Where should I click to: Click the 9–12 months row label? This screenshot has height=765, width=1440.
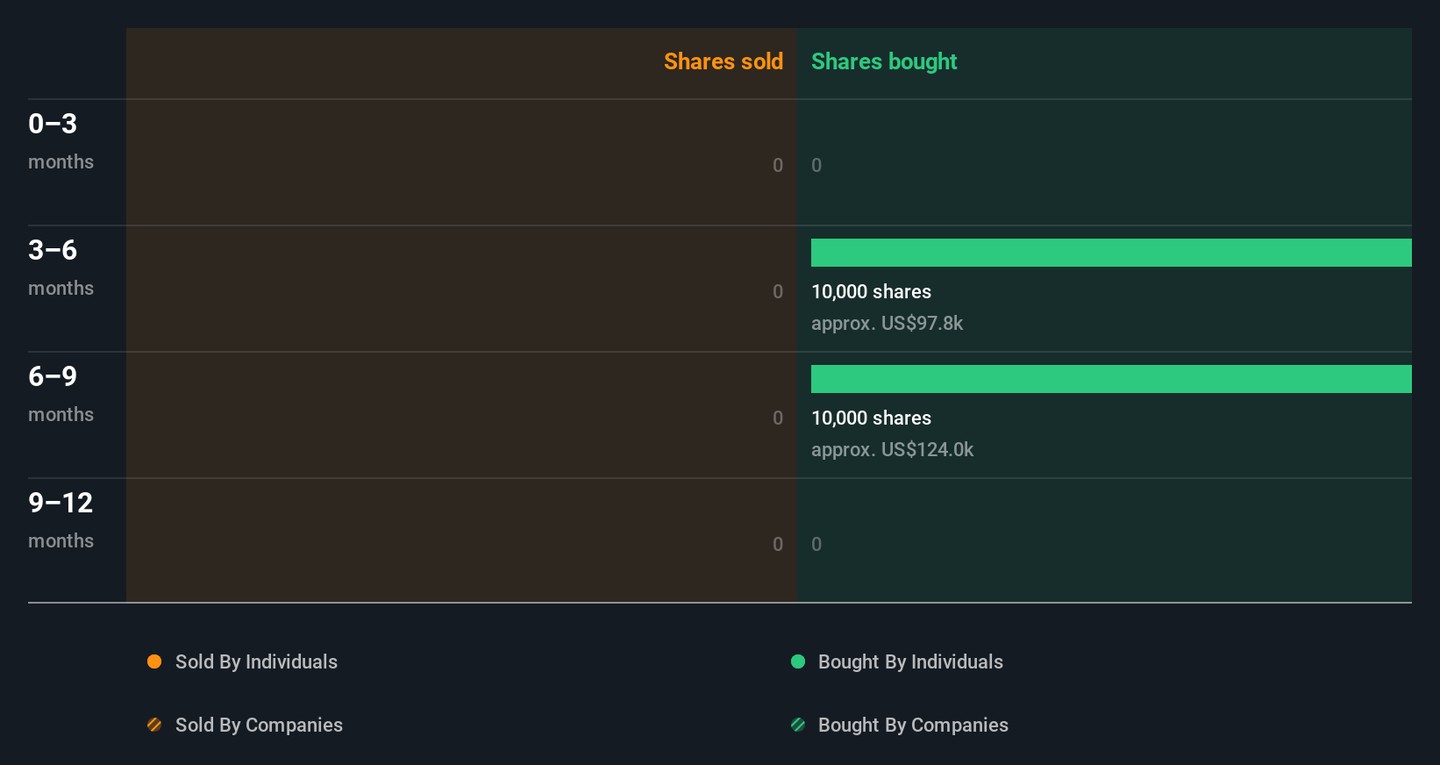[61, 518]
